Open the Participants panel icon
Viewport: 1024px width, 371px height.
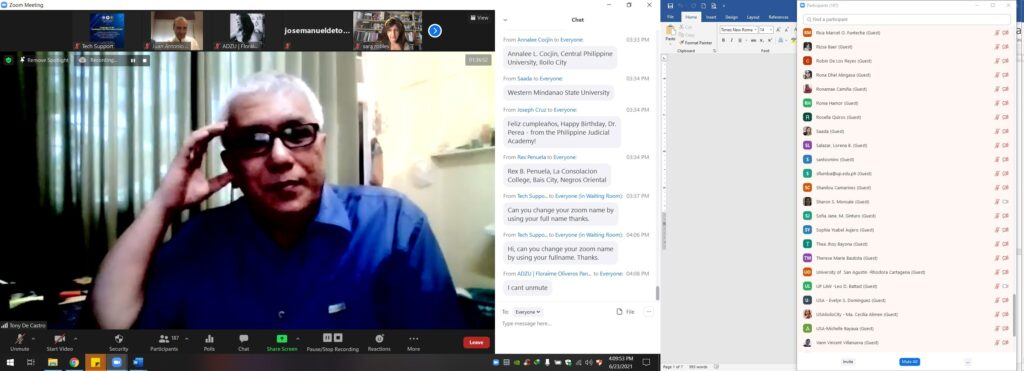point(164,338)
